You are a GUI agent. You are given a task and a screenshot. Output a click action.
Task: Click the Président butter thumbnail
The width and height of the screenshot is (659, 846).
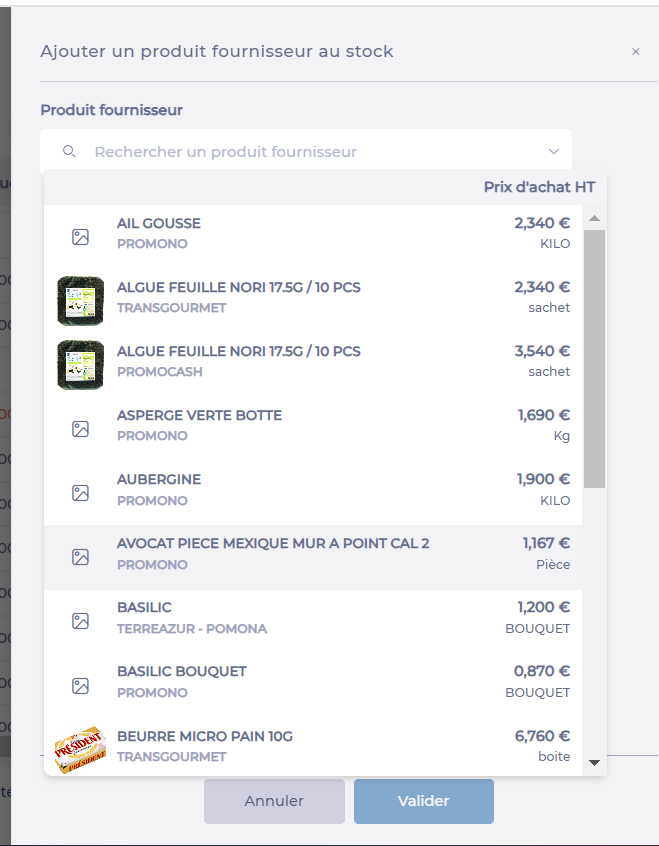point(80,749)
